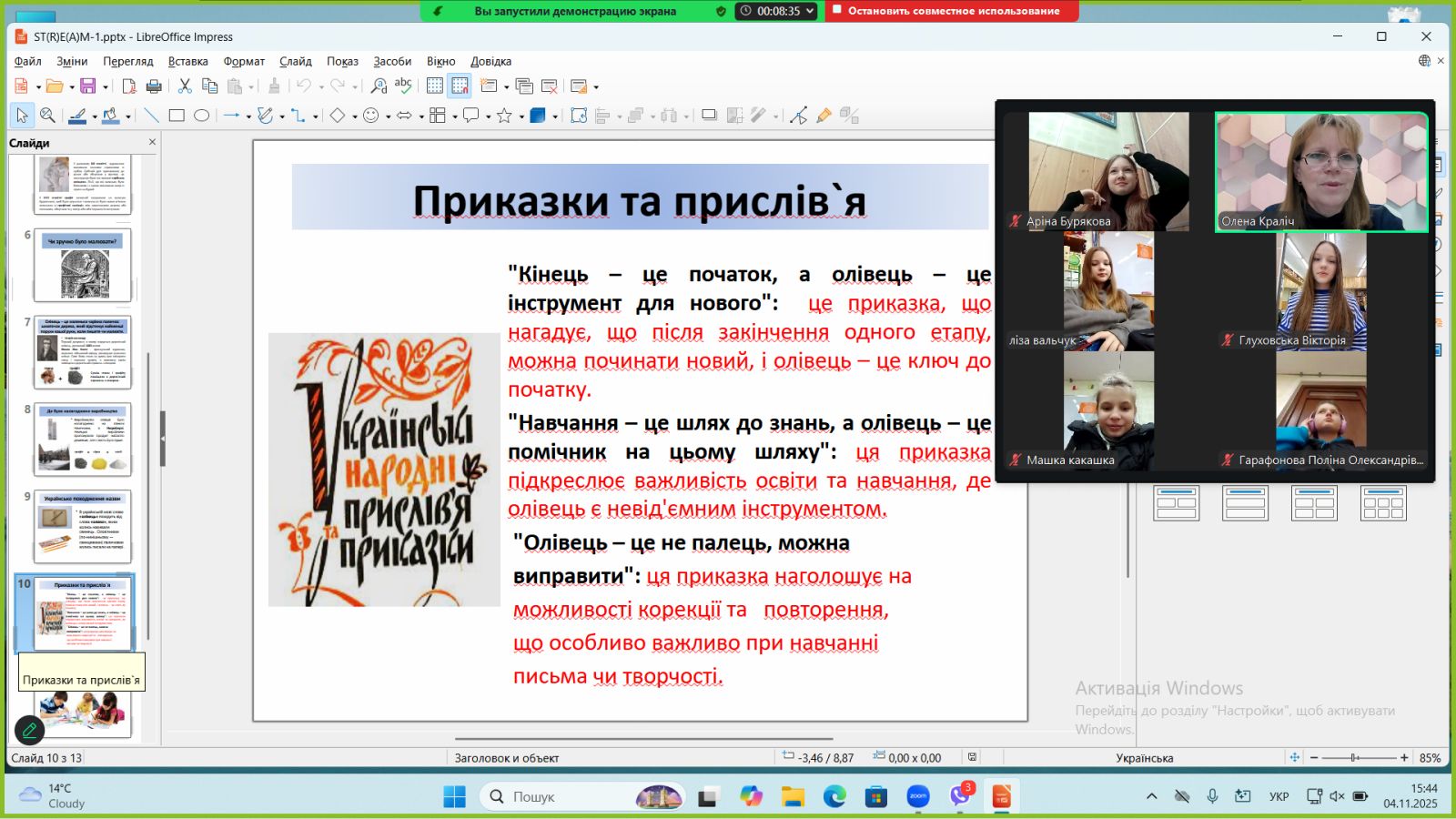Click the Print icon in toolbar
This screenshot has height=819, width=1456.
(154, 86)
